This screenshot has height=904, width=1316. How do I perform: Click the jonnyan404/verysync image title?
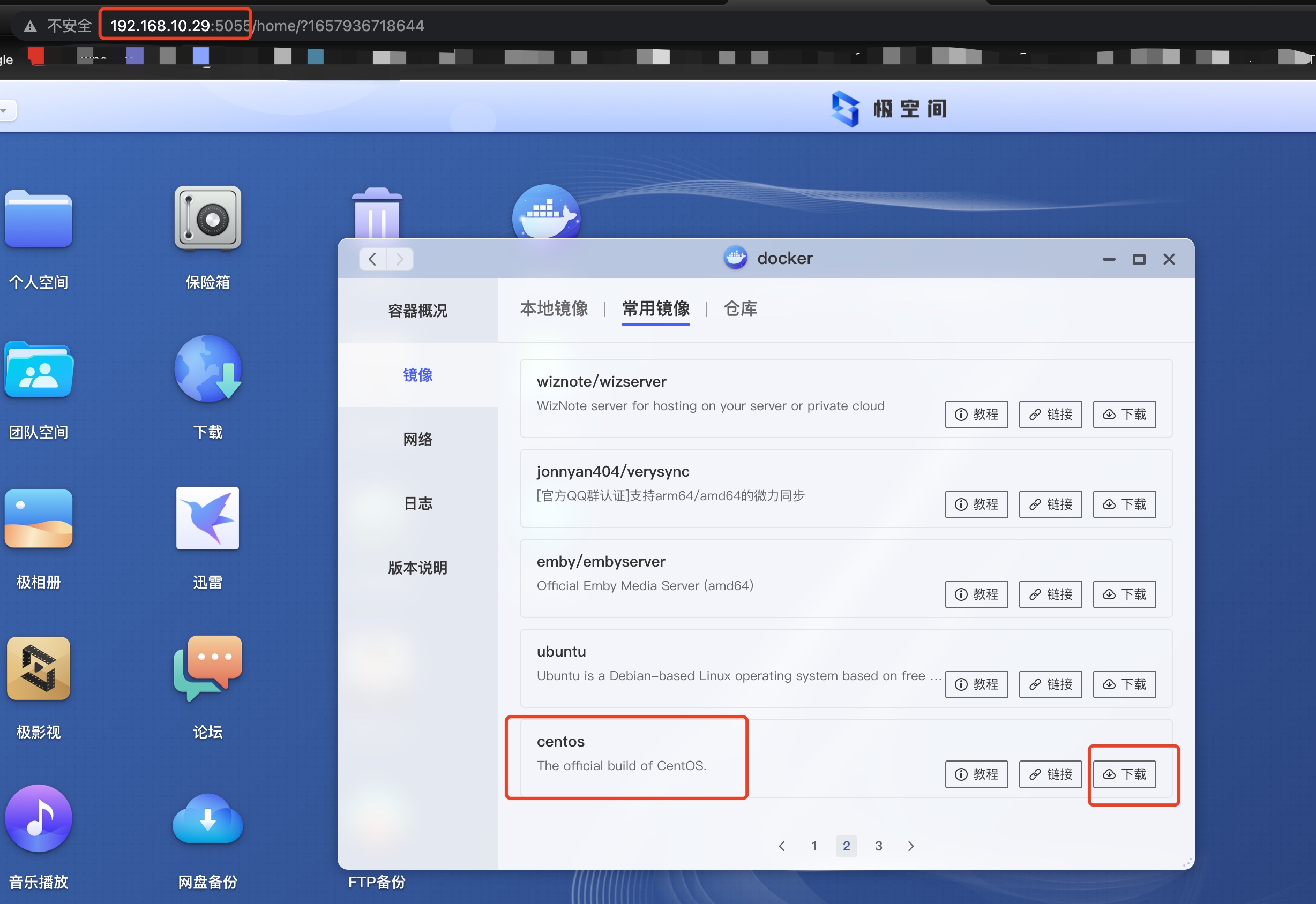(x=612, y=472)
